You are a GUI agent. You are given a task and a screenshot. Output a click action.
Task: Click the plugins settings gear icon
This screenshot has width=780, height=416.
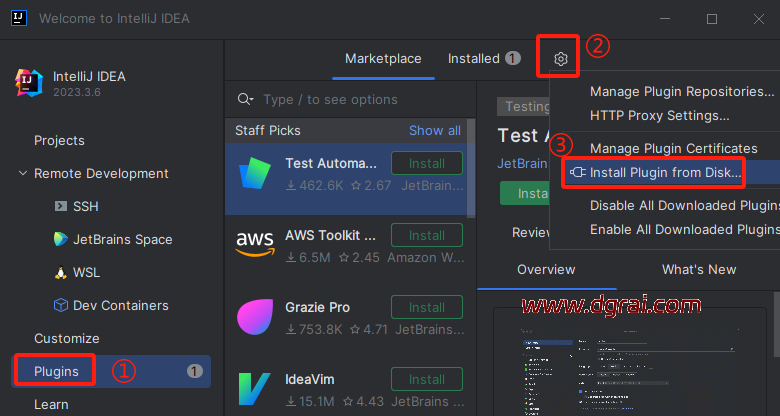(x=561, y=59)
